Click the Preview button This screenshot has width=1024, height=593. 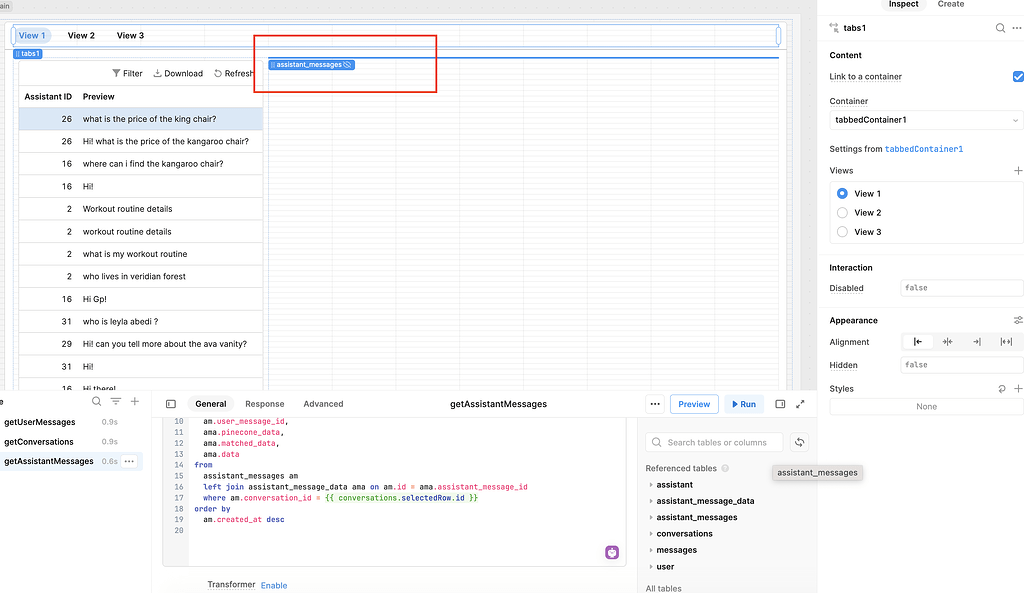[x=694, y=404]
